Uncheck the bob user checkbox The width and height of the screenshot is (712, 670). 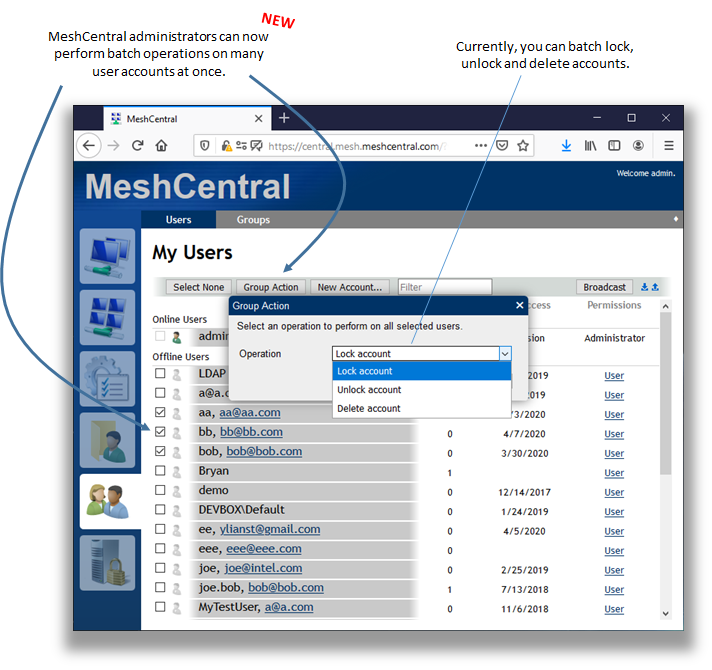160,451
